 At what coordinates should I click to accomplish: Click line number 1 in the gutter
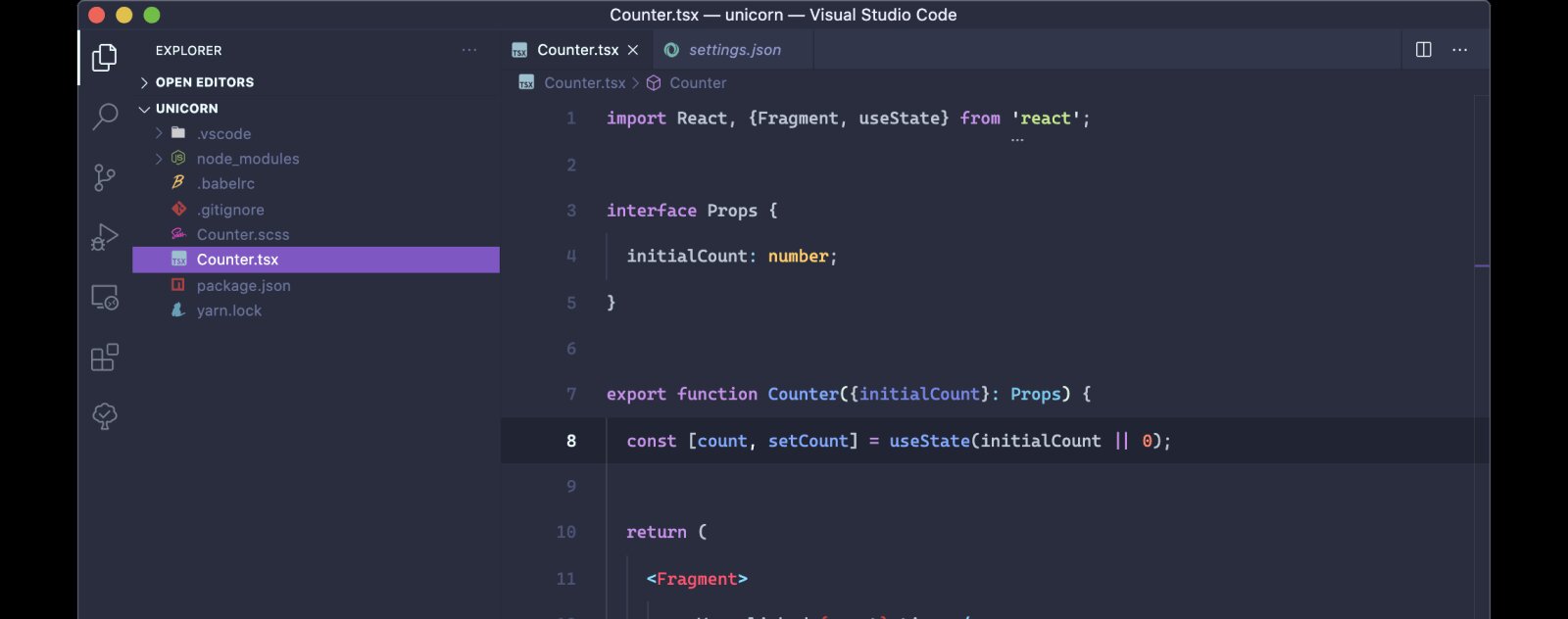tap(571, 119)
